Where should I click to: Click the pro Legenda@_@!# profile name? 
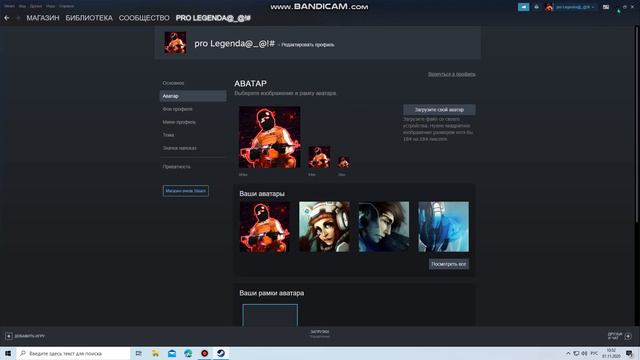pyautogui.click(x=234, y=43)
